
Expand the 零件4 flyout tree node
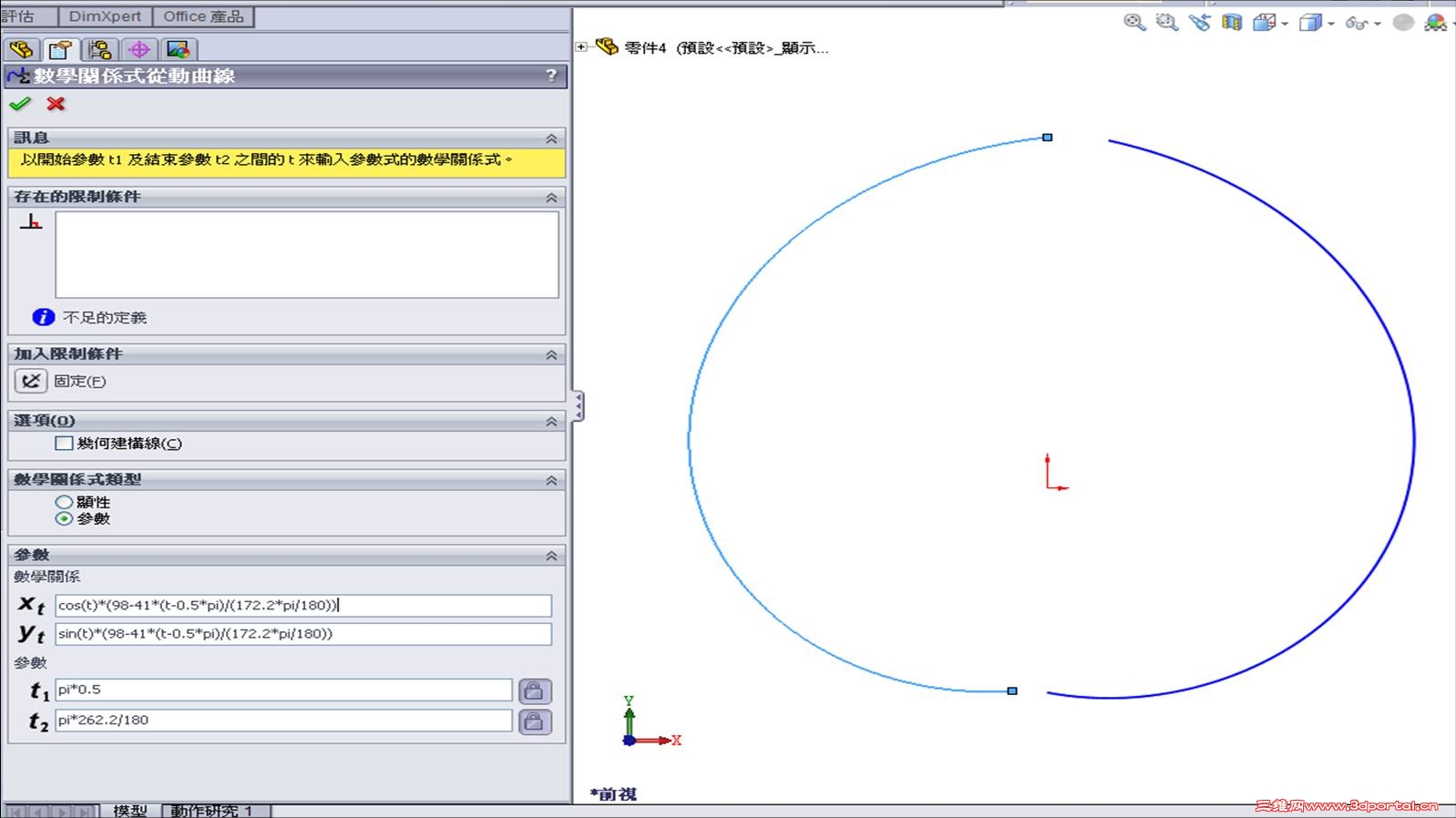pos(581,46)
